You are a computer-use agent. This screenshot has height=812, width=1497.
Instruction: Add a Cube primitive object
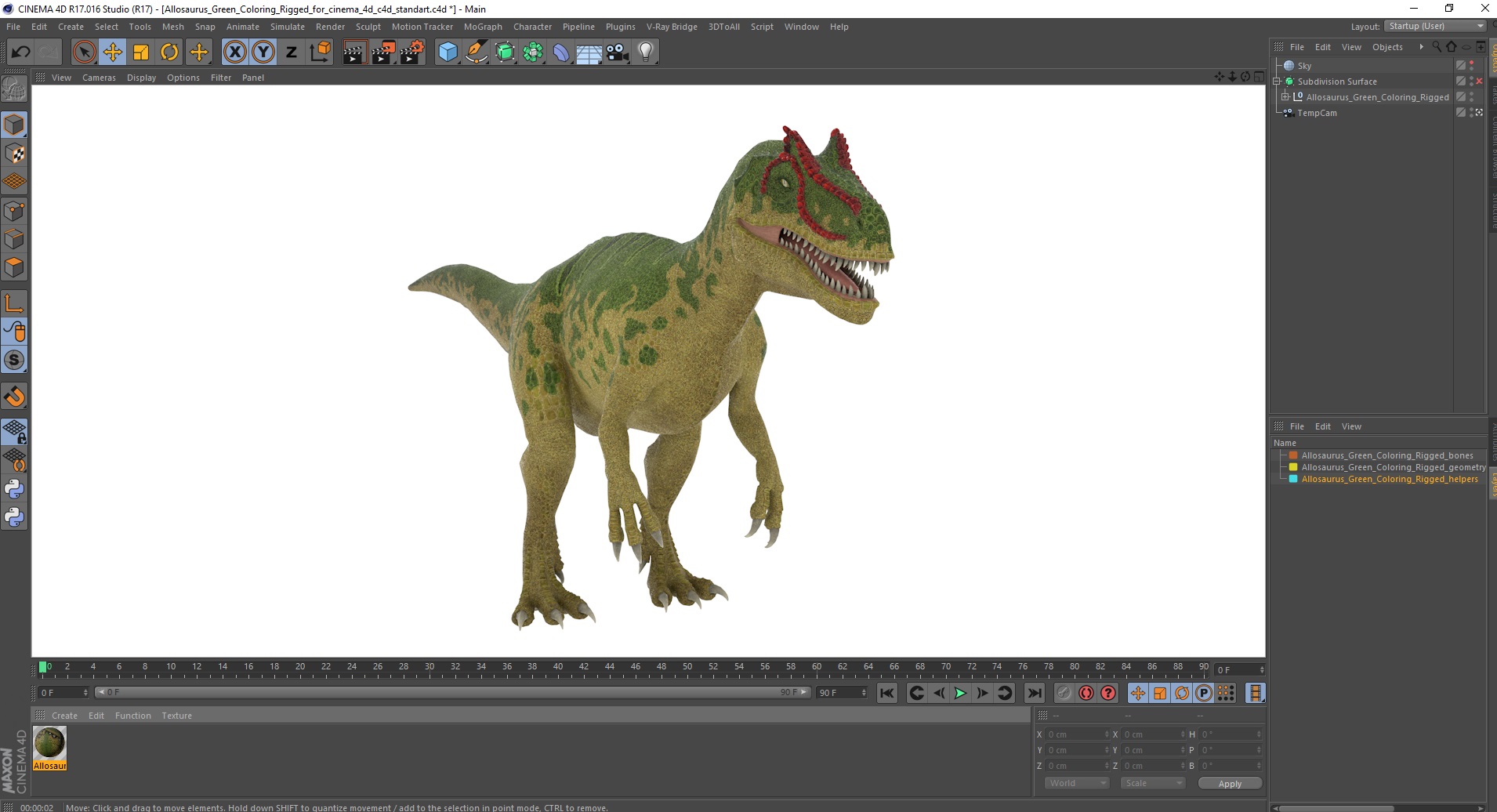(x=448, y=53)
